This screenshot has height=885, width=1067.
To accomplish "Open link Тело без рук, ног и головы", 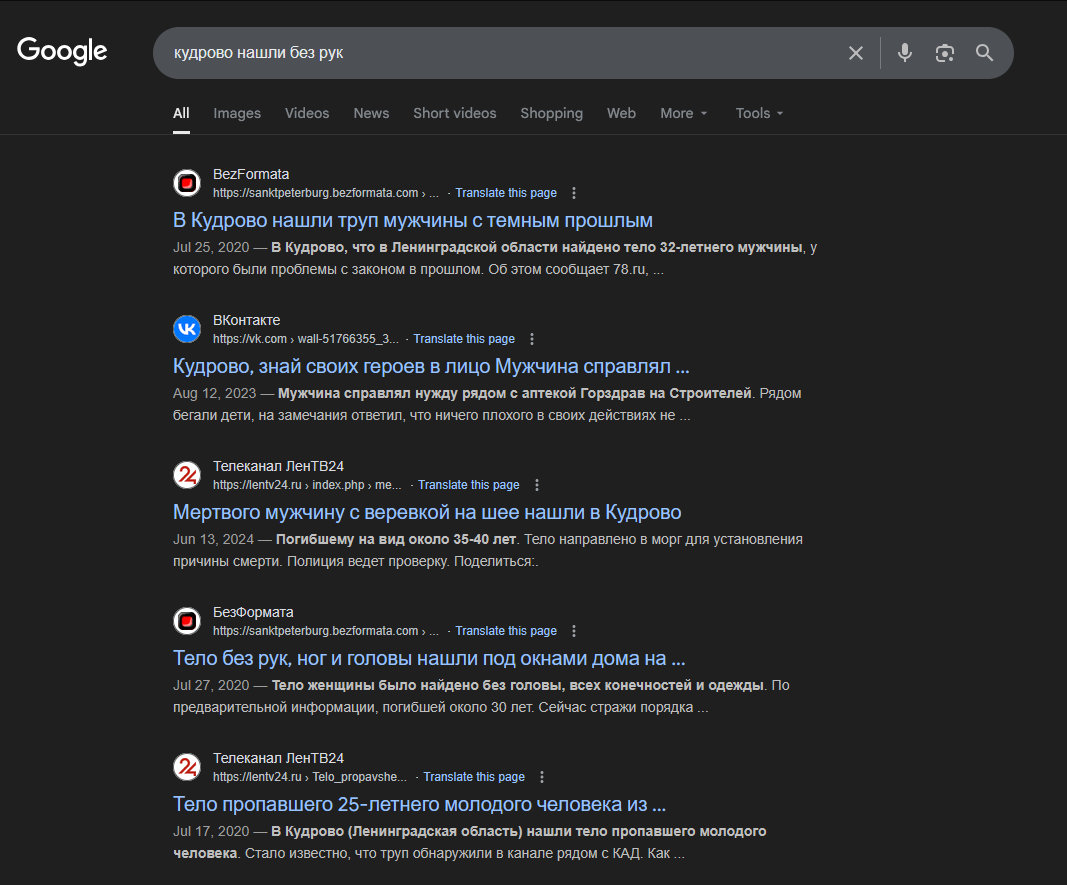I will pyautogui.click(x=429, y=658).
